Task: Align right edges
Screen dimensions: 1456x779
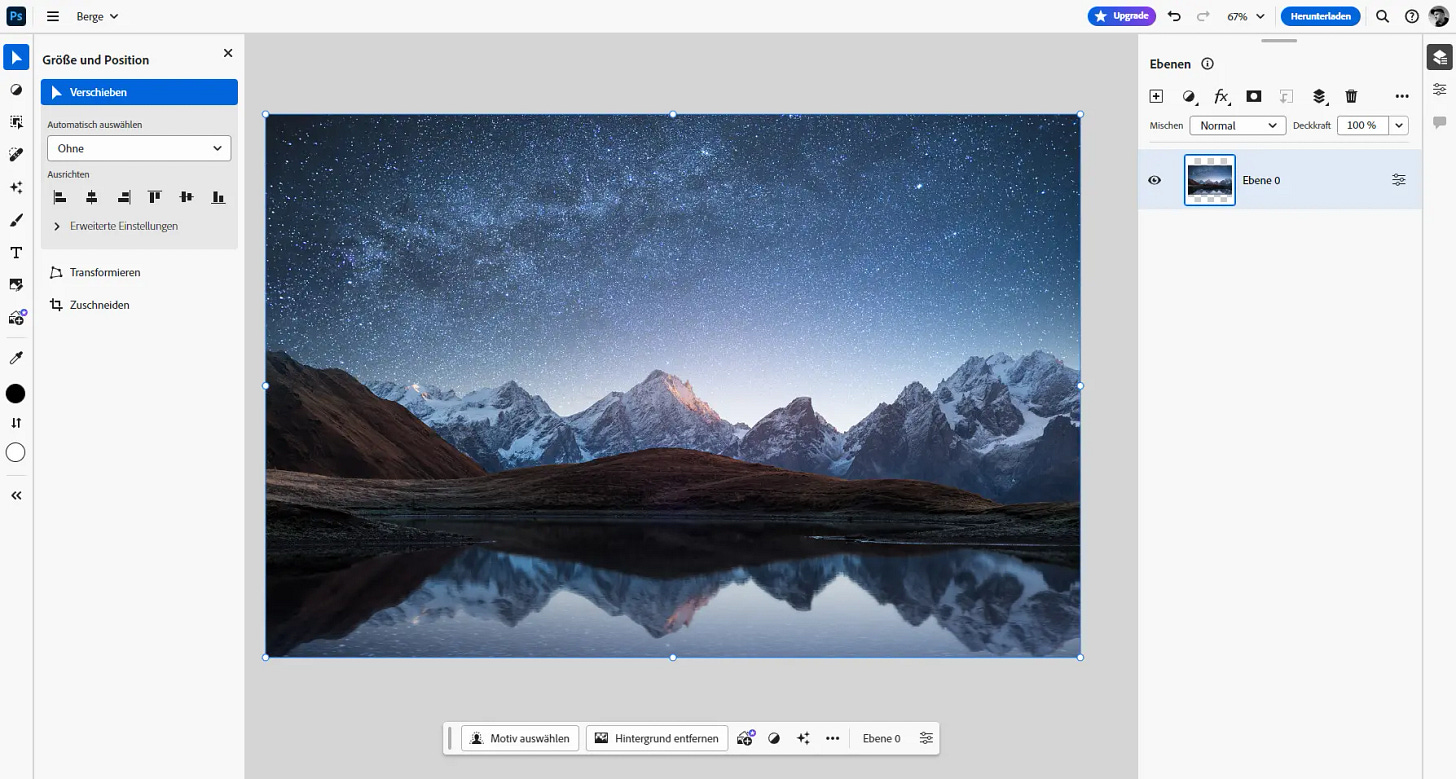Action: pos(123,198)
